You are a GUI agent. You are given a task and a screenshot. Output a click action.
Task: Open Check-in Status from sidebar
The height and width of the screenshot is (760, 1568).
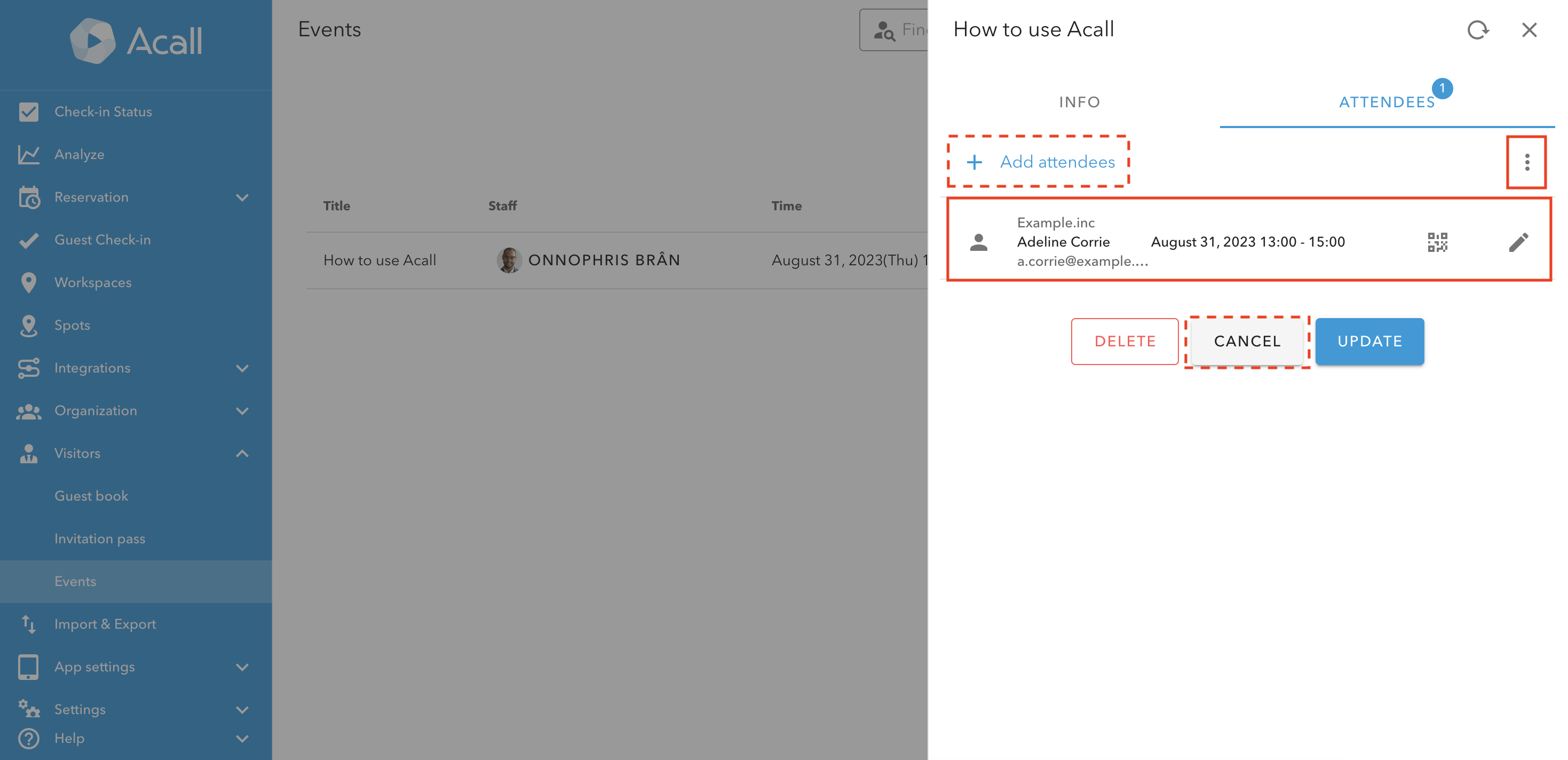(103, 112)
